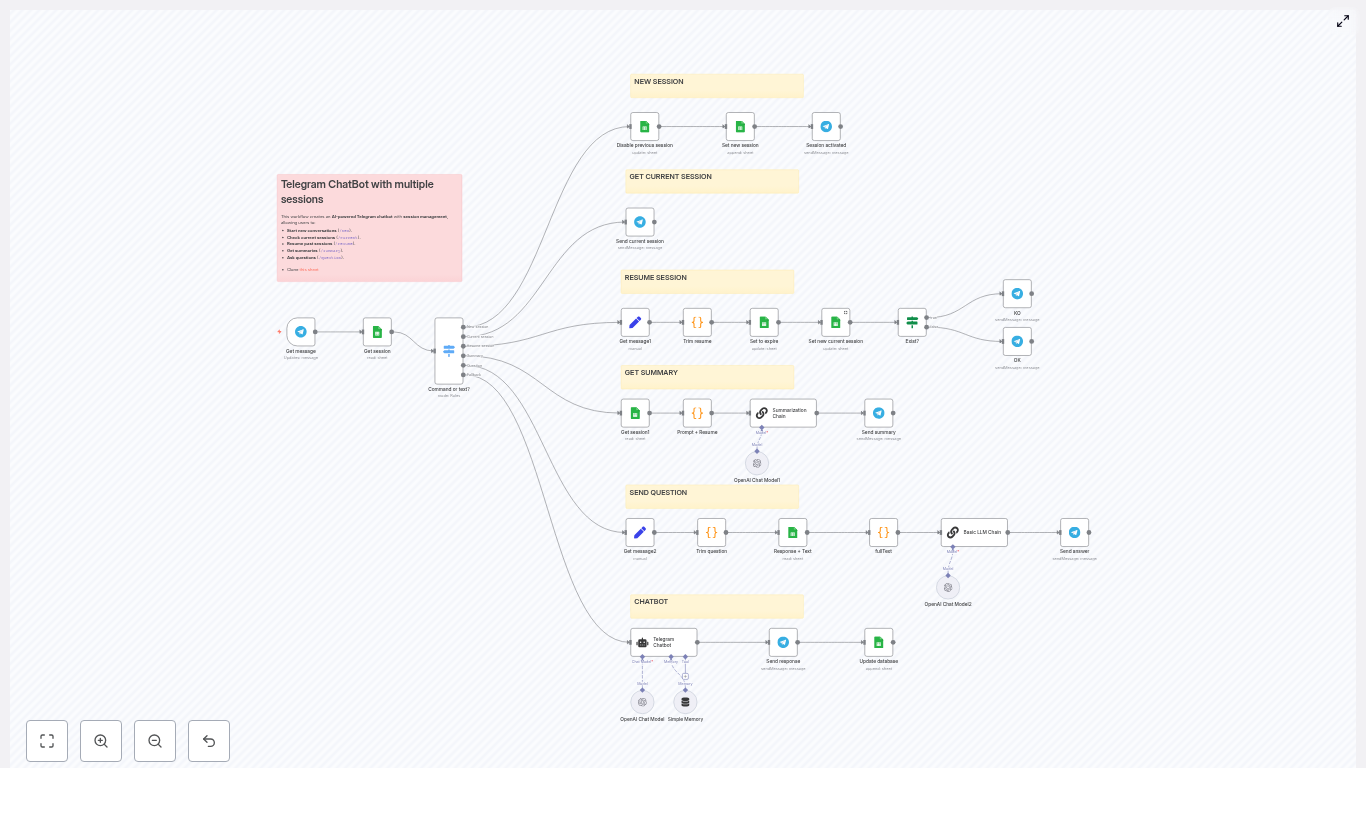Select the Get session Google Sheets node
Screen dimensions: 1366x814
(377, 332)
